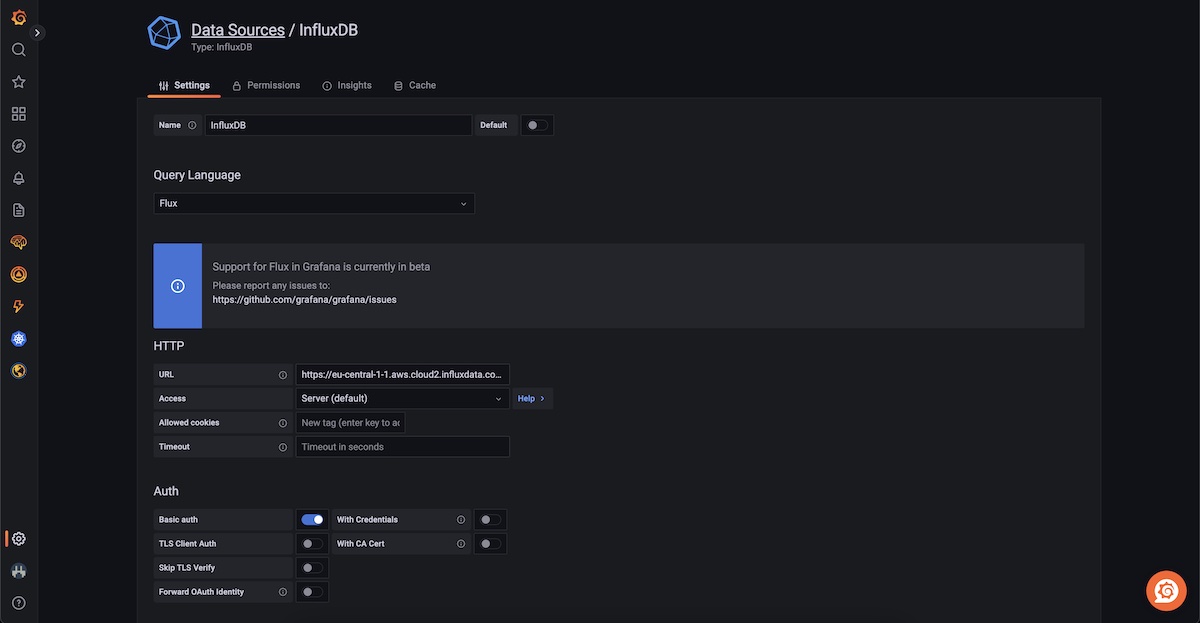Screen dimensions: 1200x623
Task: Click the info icon next to URL
Action: click(x=283, y=375)
